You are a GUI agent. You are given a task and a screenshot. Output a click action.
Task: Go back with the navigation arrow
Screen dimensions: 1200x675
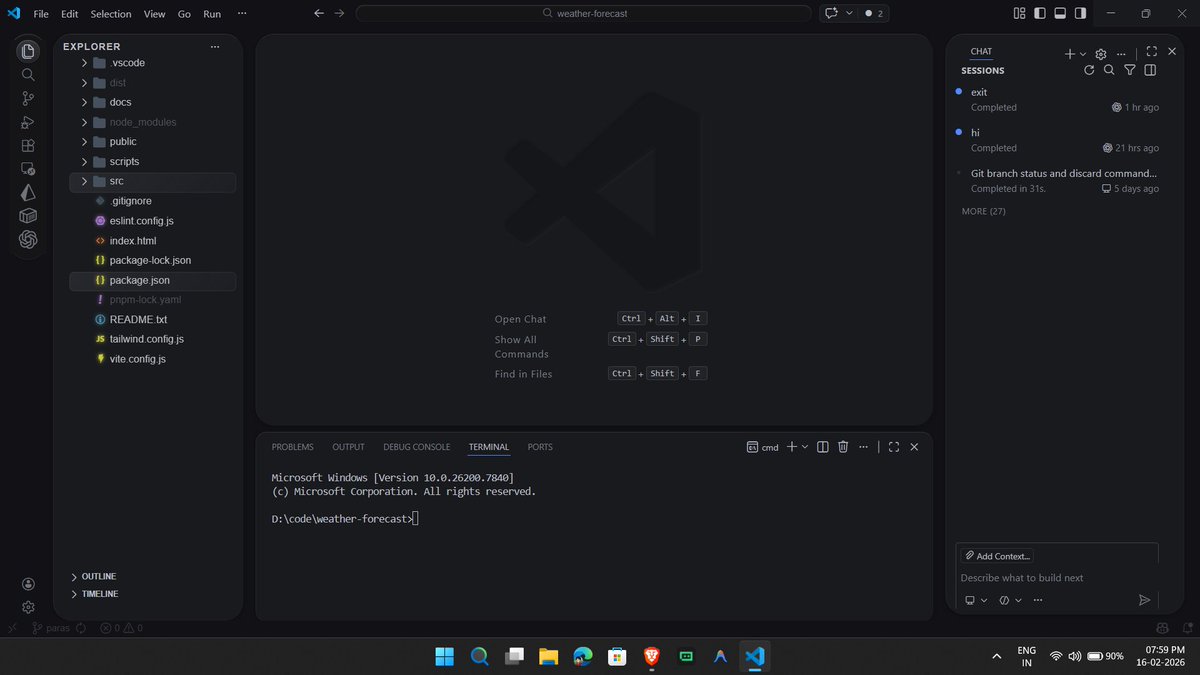[x=318, y=14]
